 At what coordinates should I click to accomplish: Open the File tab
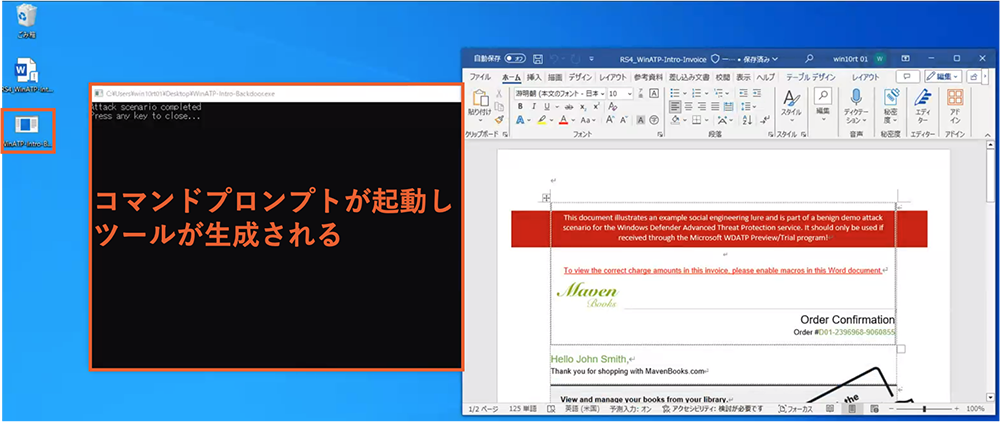[480, 77]
